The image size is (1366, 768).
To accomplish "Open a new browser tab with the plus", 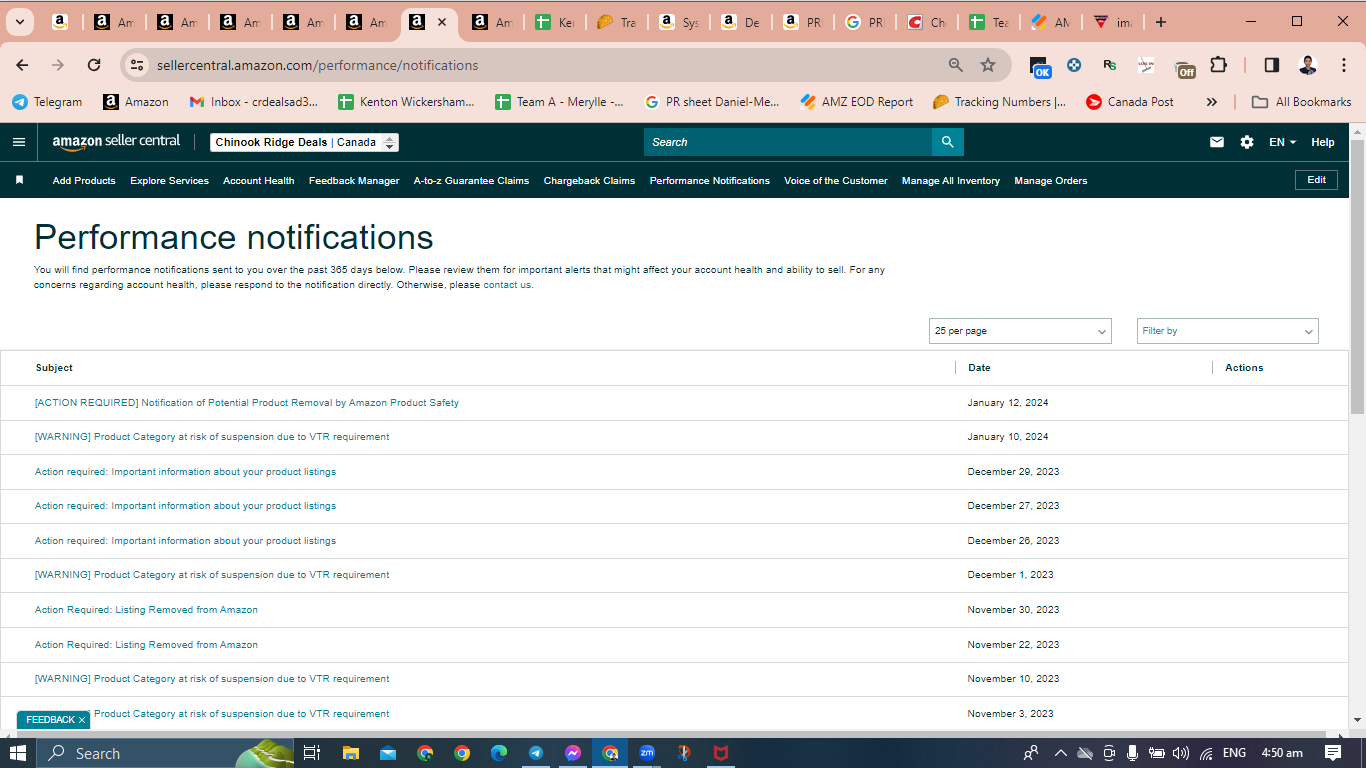I will click(1161, 22).
